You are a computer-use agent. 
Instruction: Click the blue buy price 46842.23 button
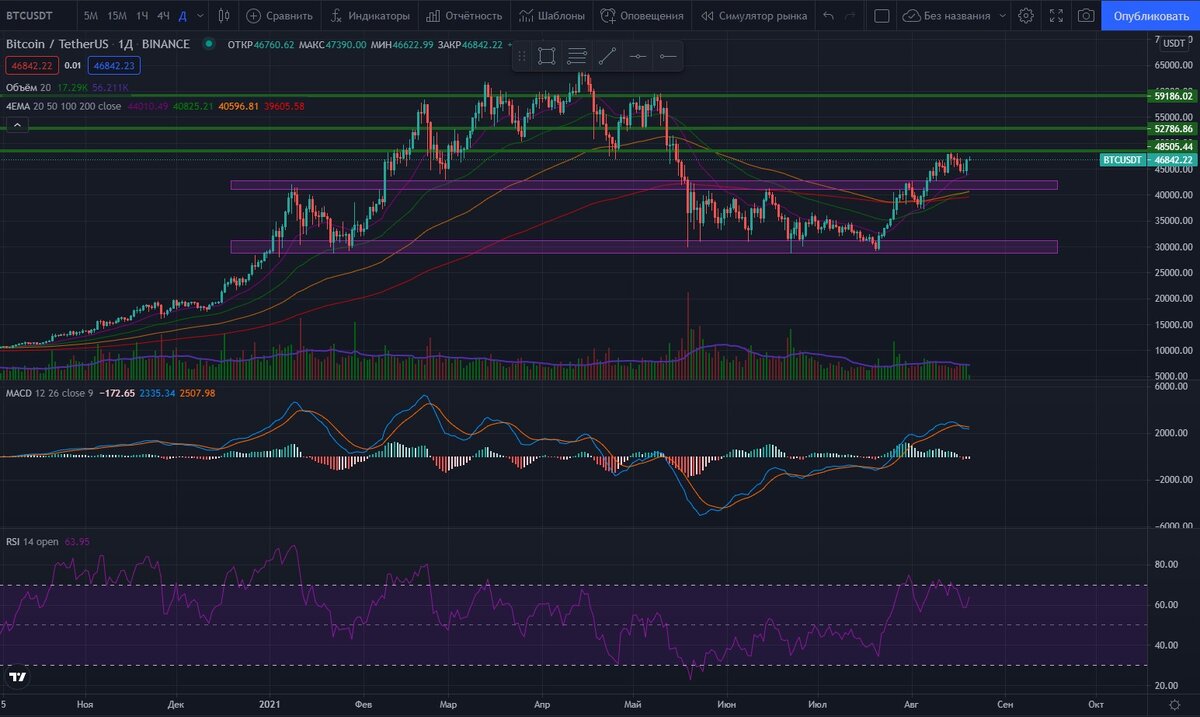pos(113,65)
